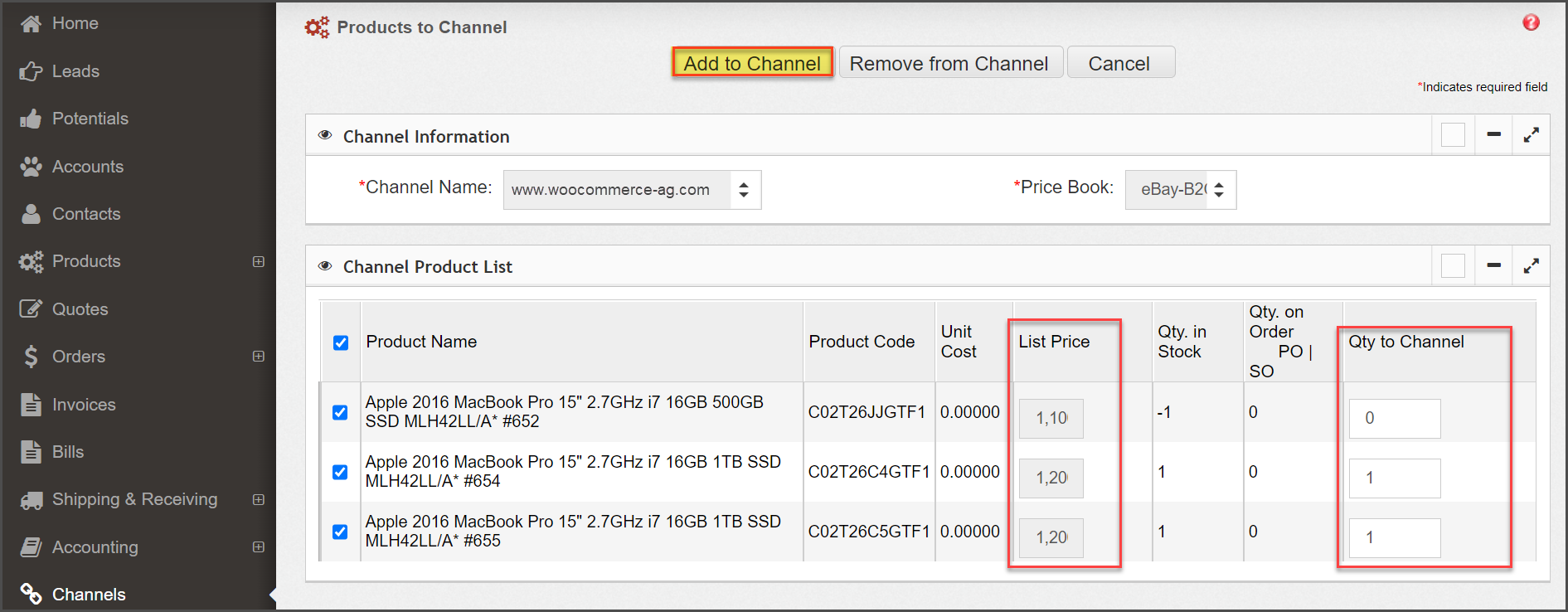Image resolution: width=1568 pixels, height=612 pixels.
Task: Click Qty to Channel field for #655
Action: coord(1395,538)
